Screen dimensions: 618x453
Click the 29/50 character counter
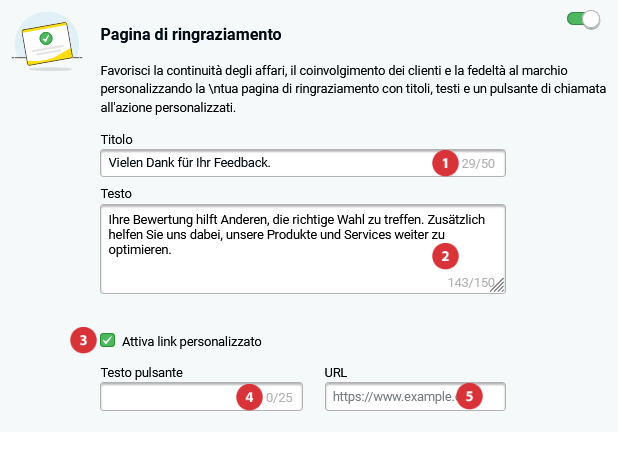(x=478, y=164)
